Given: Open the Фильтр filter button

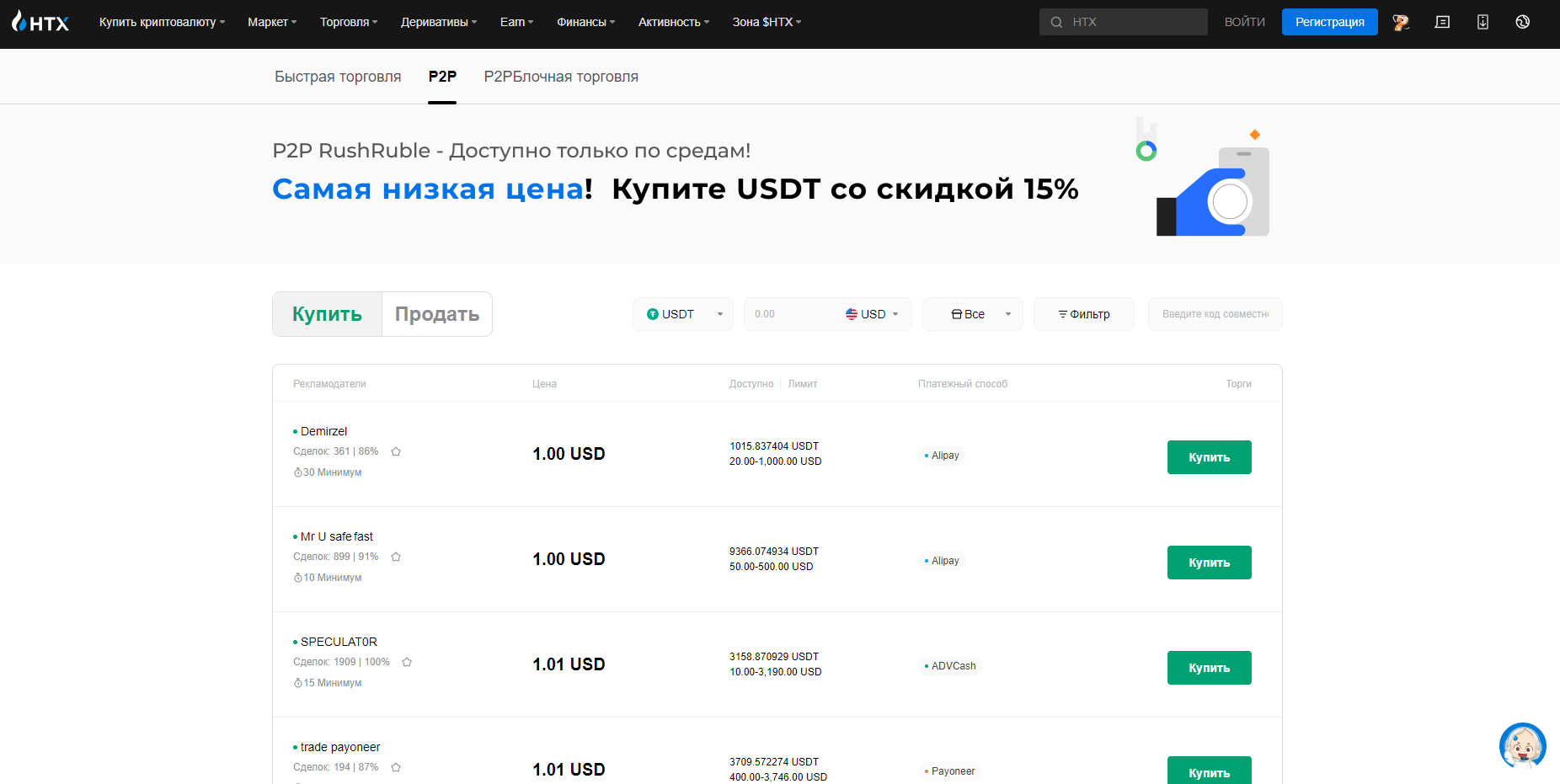Looking at the screenshot, I should [x=1083, y=314].
